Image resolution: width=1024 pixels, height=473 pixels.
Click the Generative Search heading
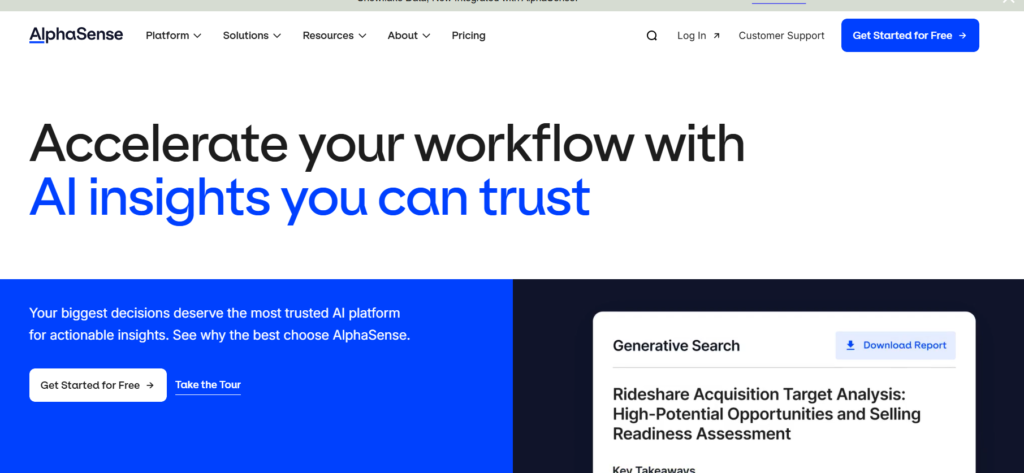pyautogui.click(x=676, y=346)
